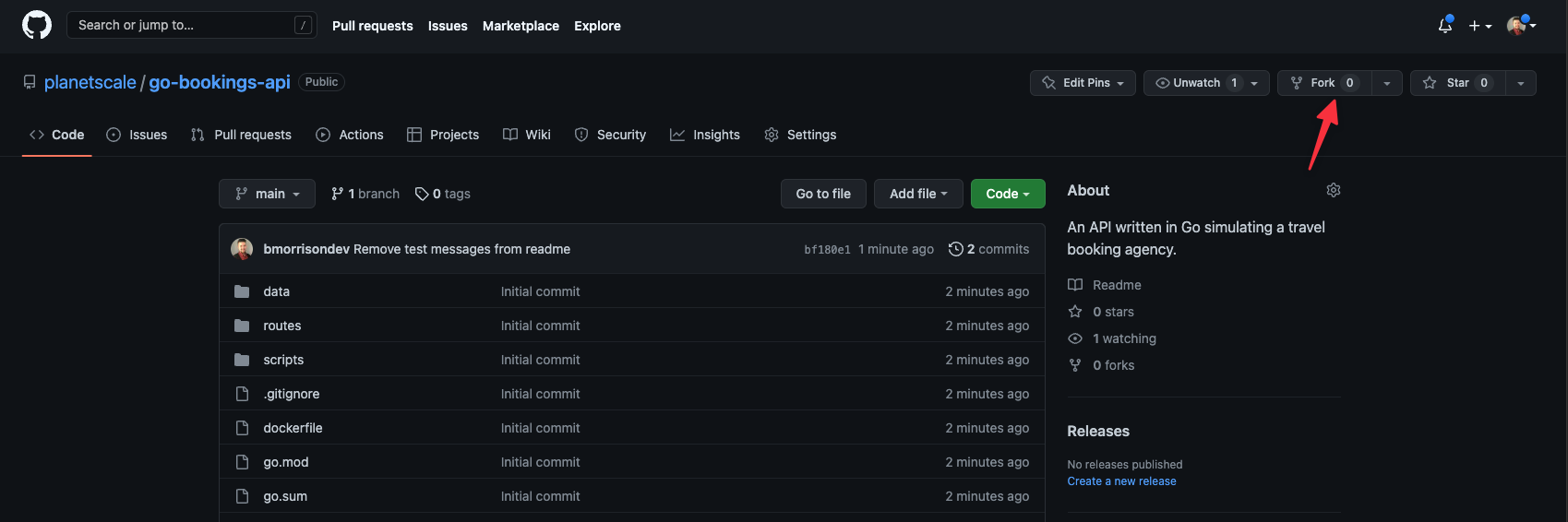Open the main branch selector

tap(267, 194)
